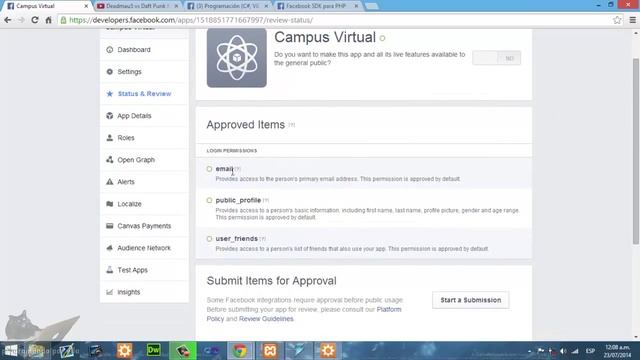Click the Roles person icon
640x360 pixels.
109,138
